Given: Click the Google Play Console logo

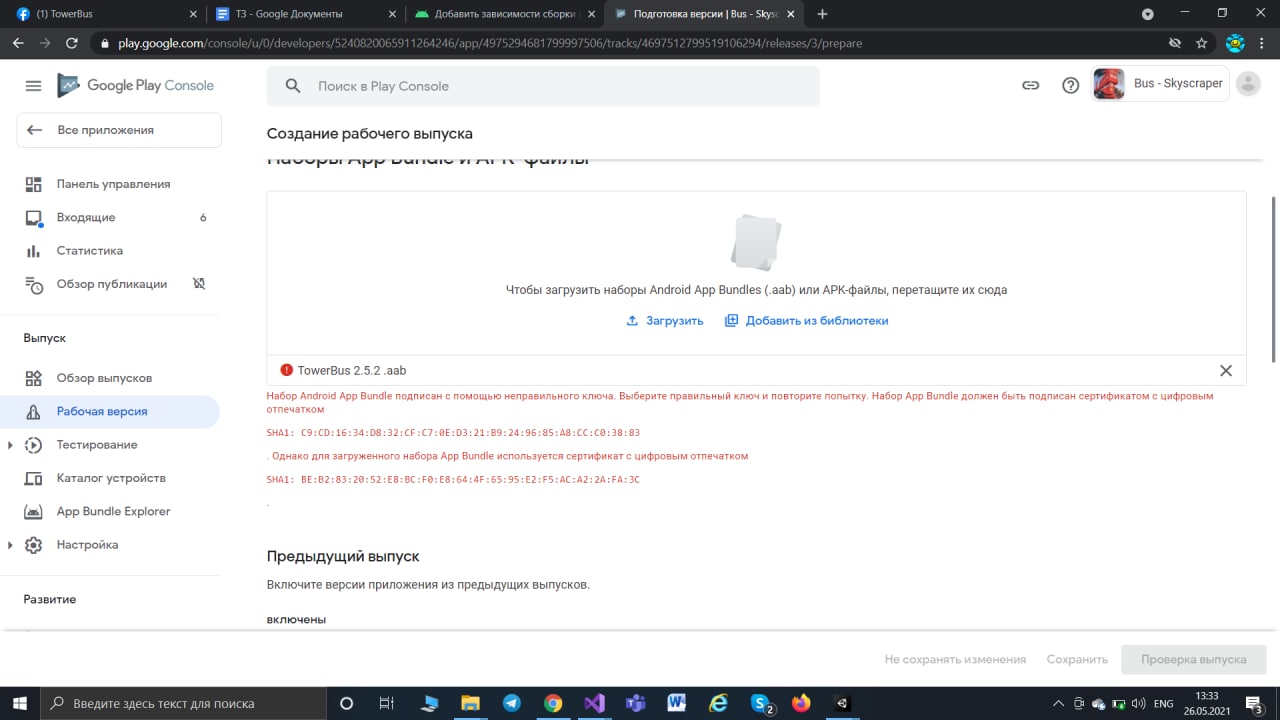Looking at the screenshot, I should click(x=135, y=85).
